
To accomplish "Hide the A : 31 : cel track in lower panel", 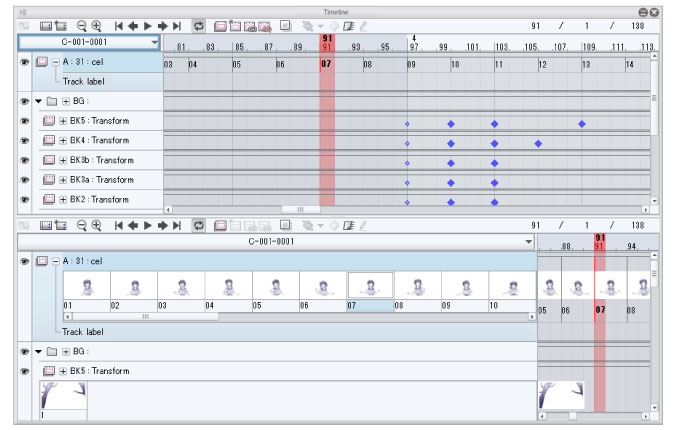I will (x=25, y=261).
